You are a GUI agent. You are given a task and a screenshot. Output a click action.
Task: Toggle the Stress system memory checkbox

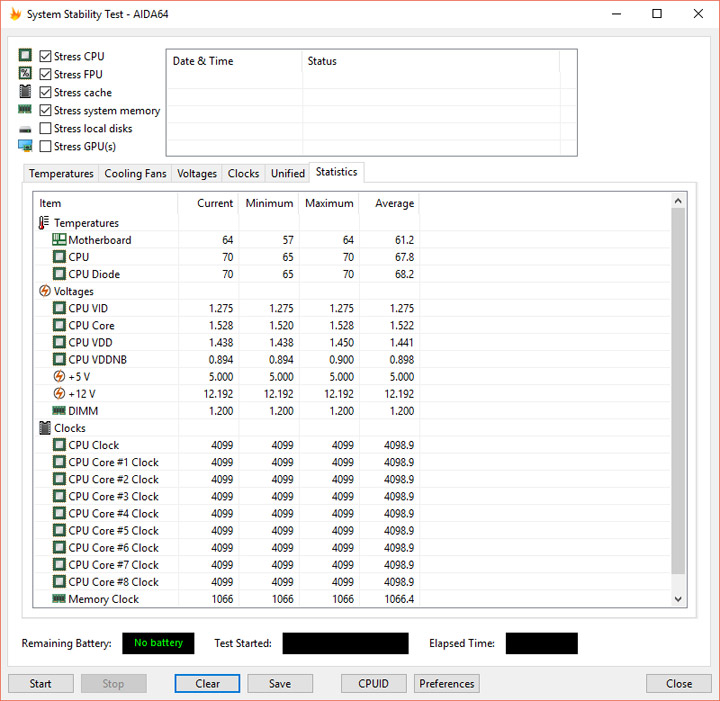coord(45,110)
